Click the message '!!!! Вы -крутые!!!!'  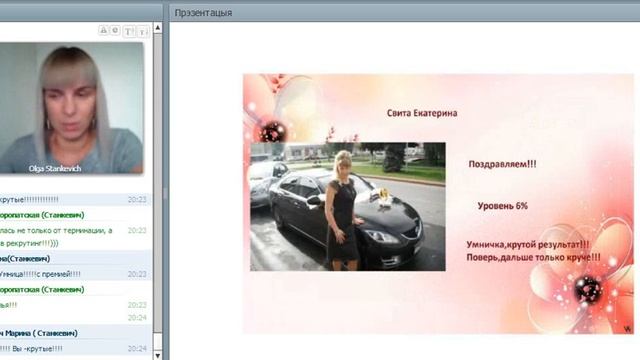coord(31,349)
